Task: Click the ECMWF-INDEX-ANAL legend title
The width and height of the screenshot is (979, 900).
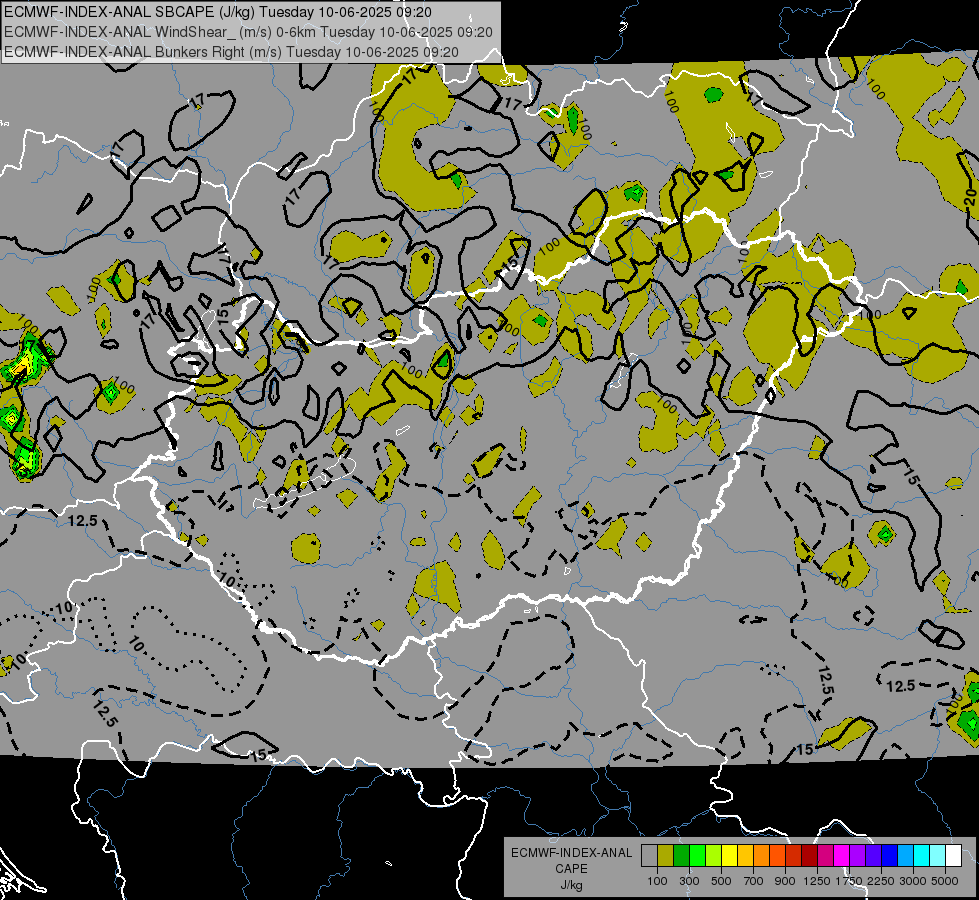Action: (572, 853)
